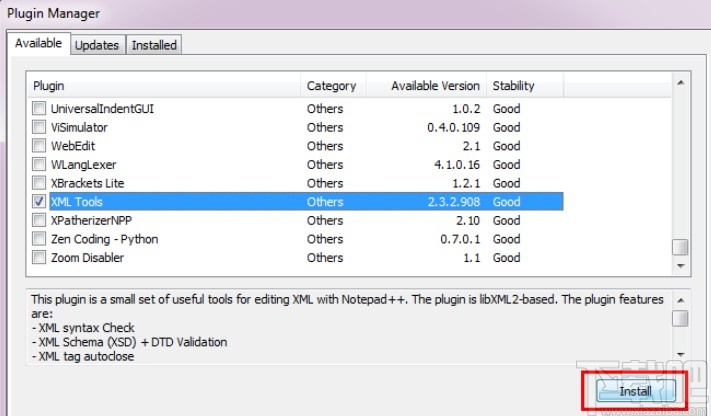Viewport: 711px width, 416px height.
Task: Select the ViSimulator plugin name
Action: click(x=79, y=127)
